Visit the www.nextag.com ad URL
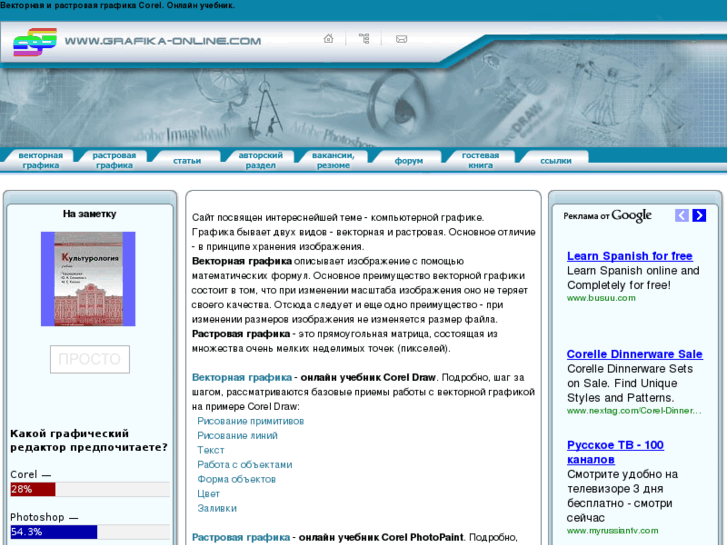 [634, 411]
